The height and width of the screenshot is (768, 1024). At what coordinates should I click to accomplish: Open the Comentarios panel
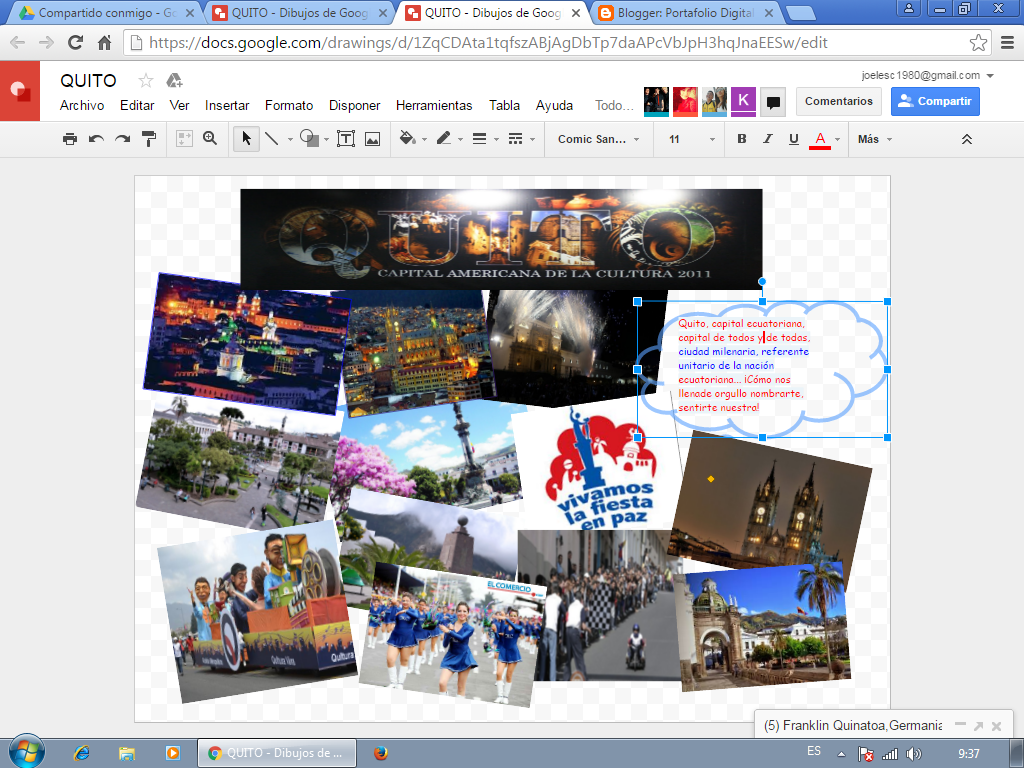coord(838,101)
